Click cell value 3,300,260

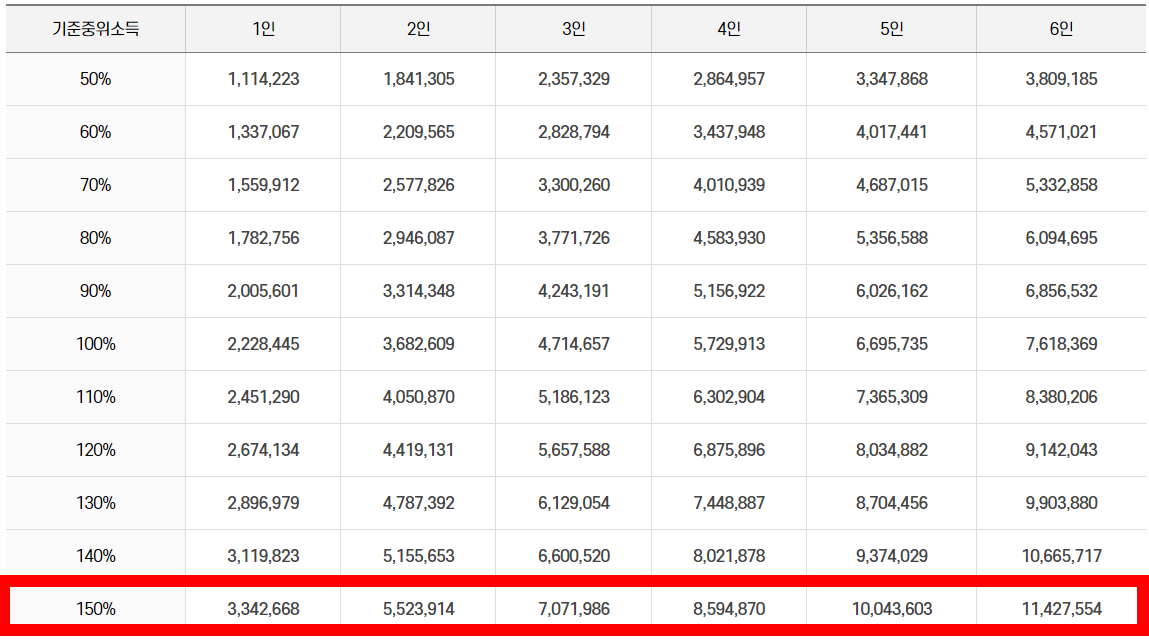click(574, 185)
